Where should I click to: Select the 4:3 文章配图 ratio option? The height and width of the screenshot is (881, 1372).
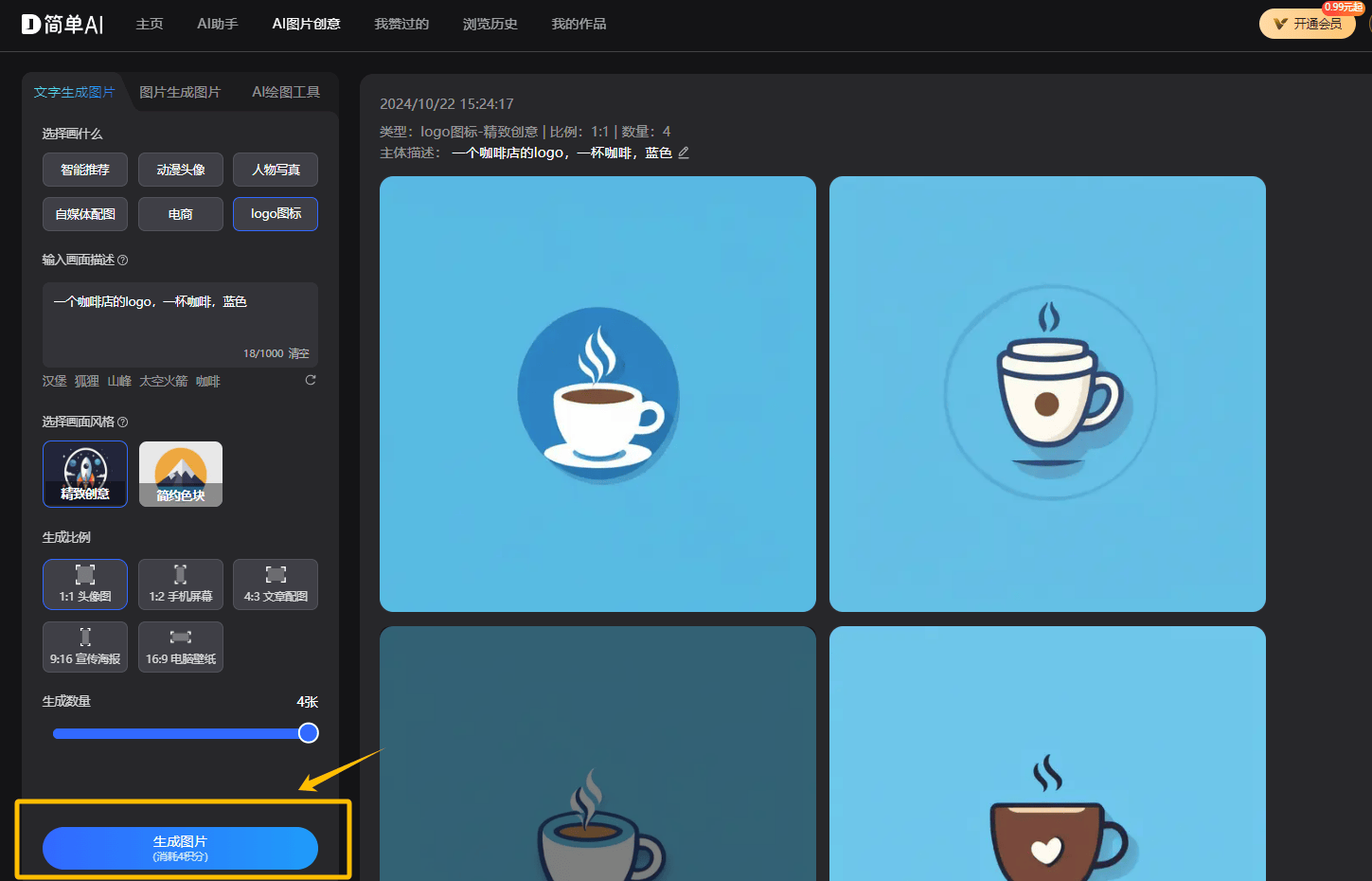coord(276,584)
